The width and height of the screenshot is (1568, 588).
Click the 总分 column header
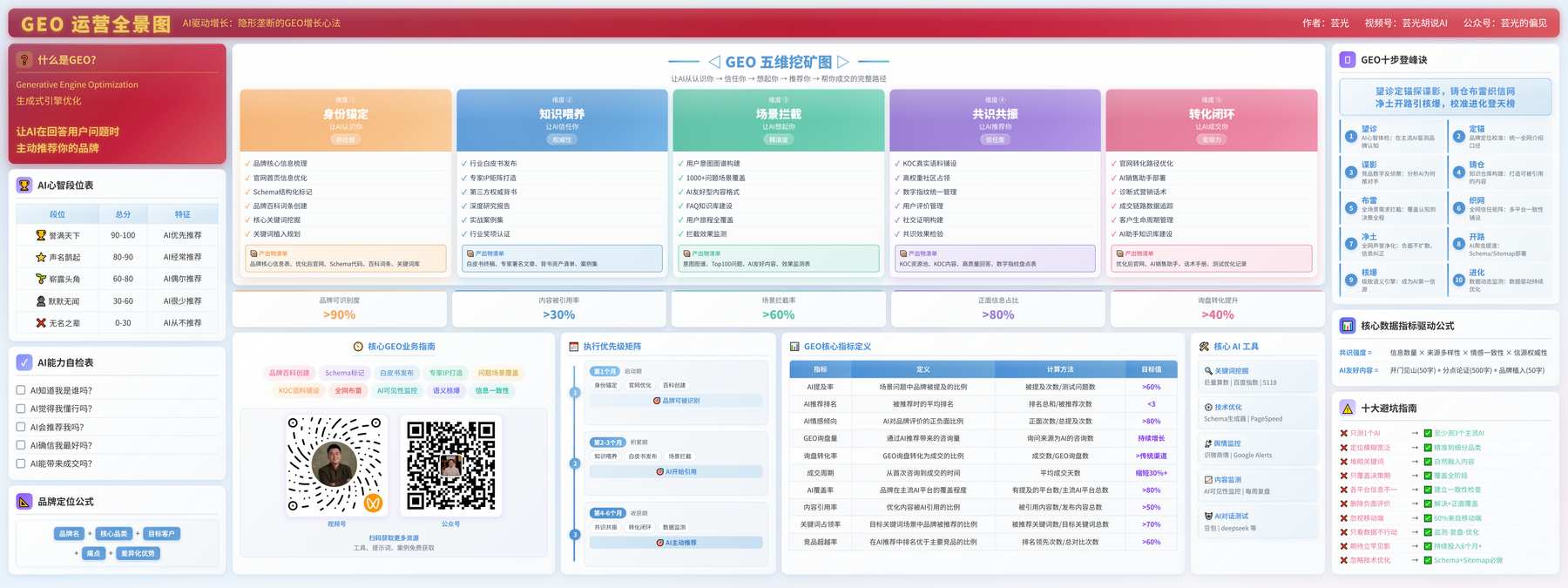coord(123,214)
